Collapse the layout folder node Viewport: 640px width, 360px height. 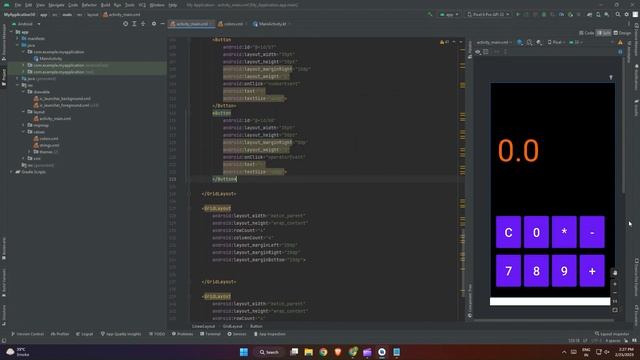[24, 111]
